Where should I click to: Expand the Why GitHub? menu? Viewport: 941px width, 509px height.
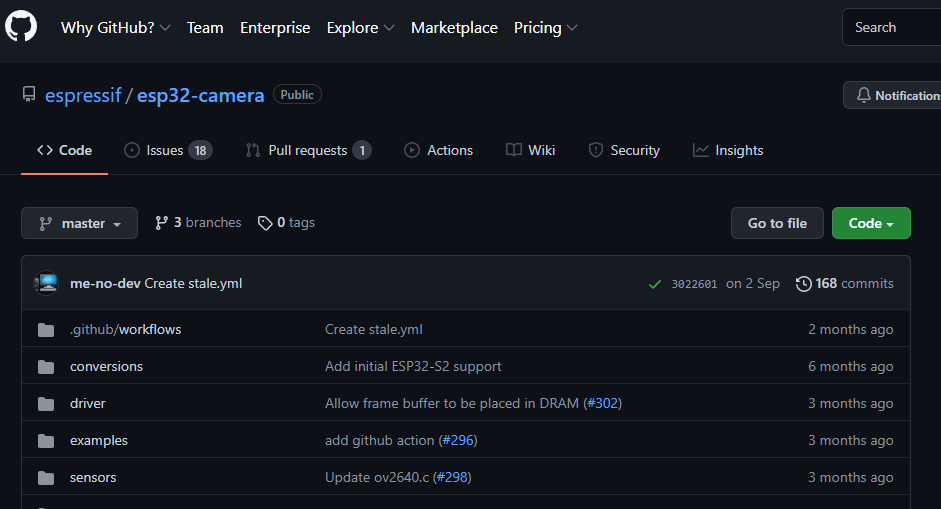115,28
